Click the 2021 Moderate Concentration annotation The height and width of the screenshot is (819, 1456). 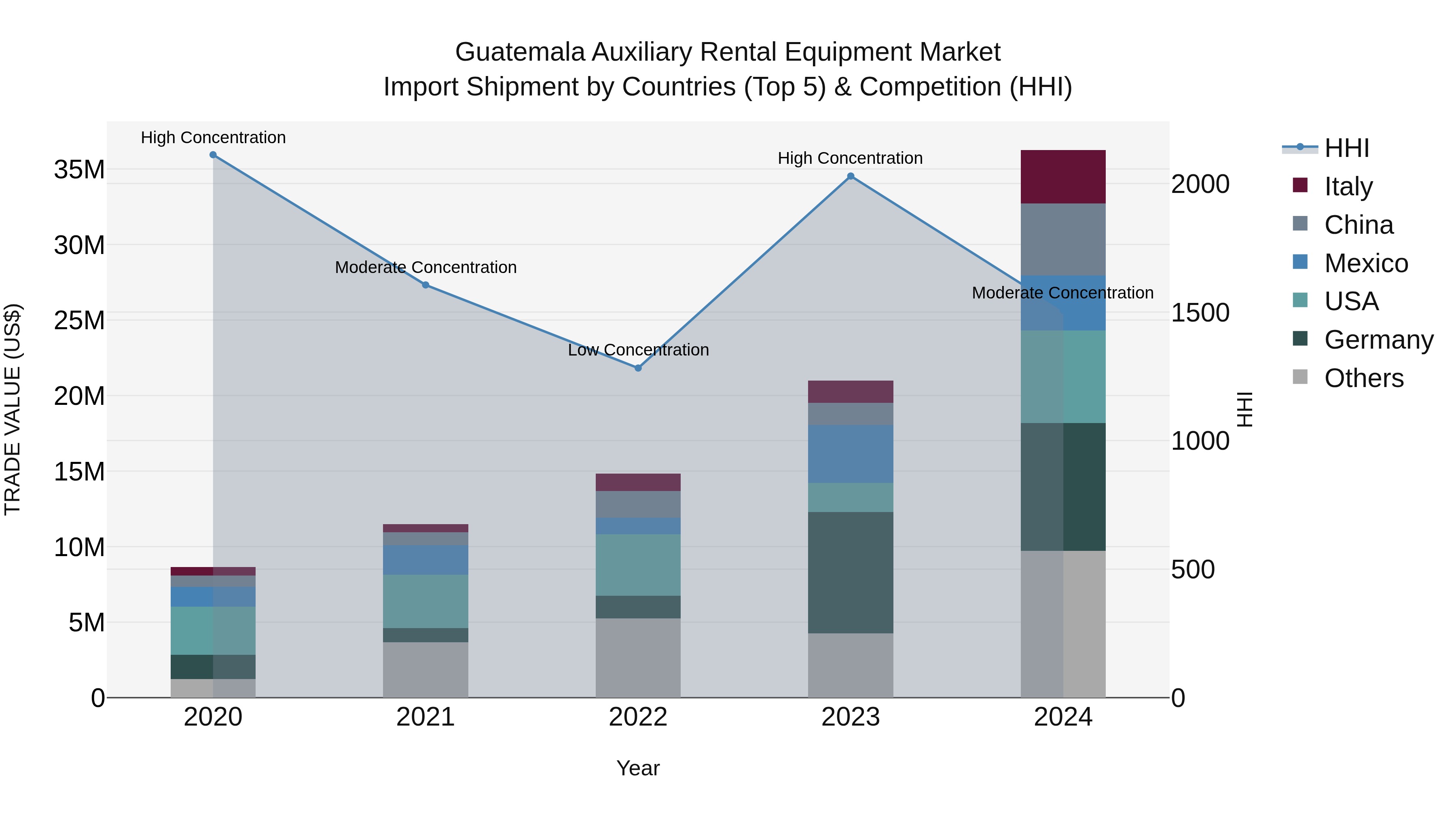(425, 267)
